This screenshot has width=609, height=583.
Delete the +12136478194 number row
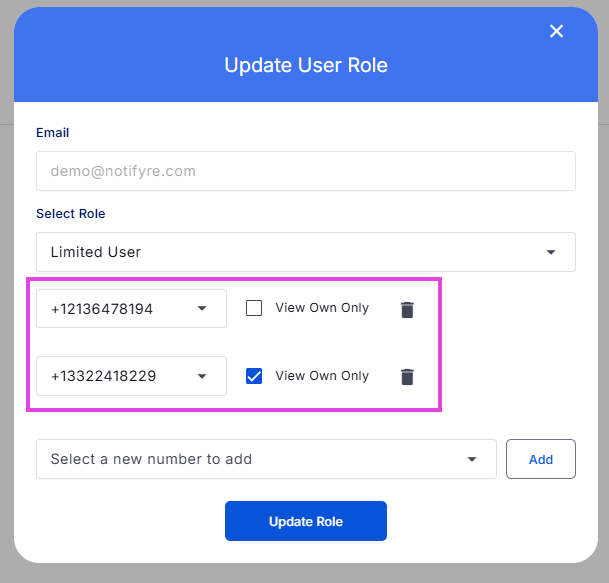click(407, 310)
